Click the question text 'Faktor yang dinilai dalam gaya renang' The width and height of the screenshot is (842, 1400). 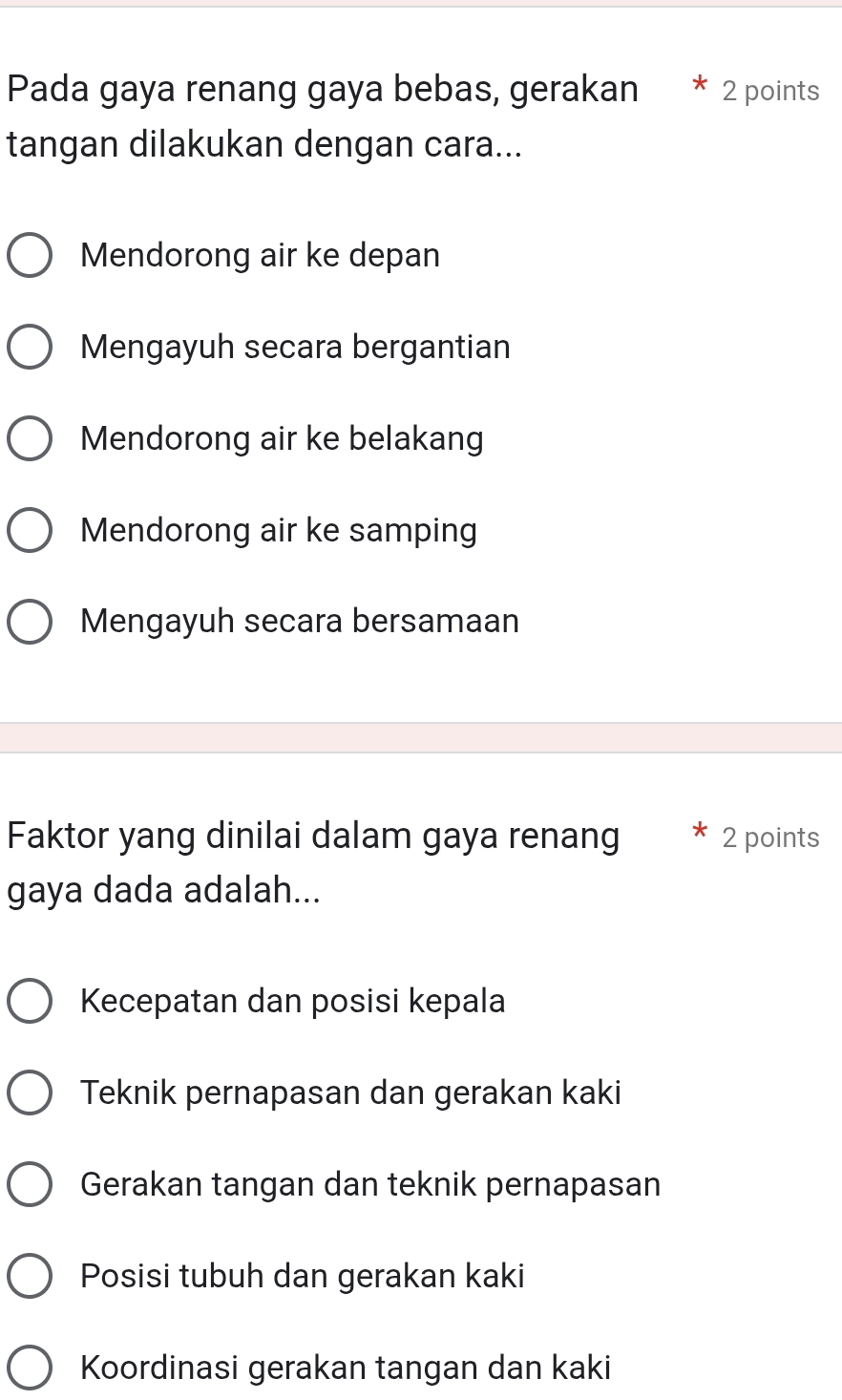[312, 837]
